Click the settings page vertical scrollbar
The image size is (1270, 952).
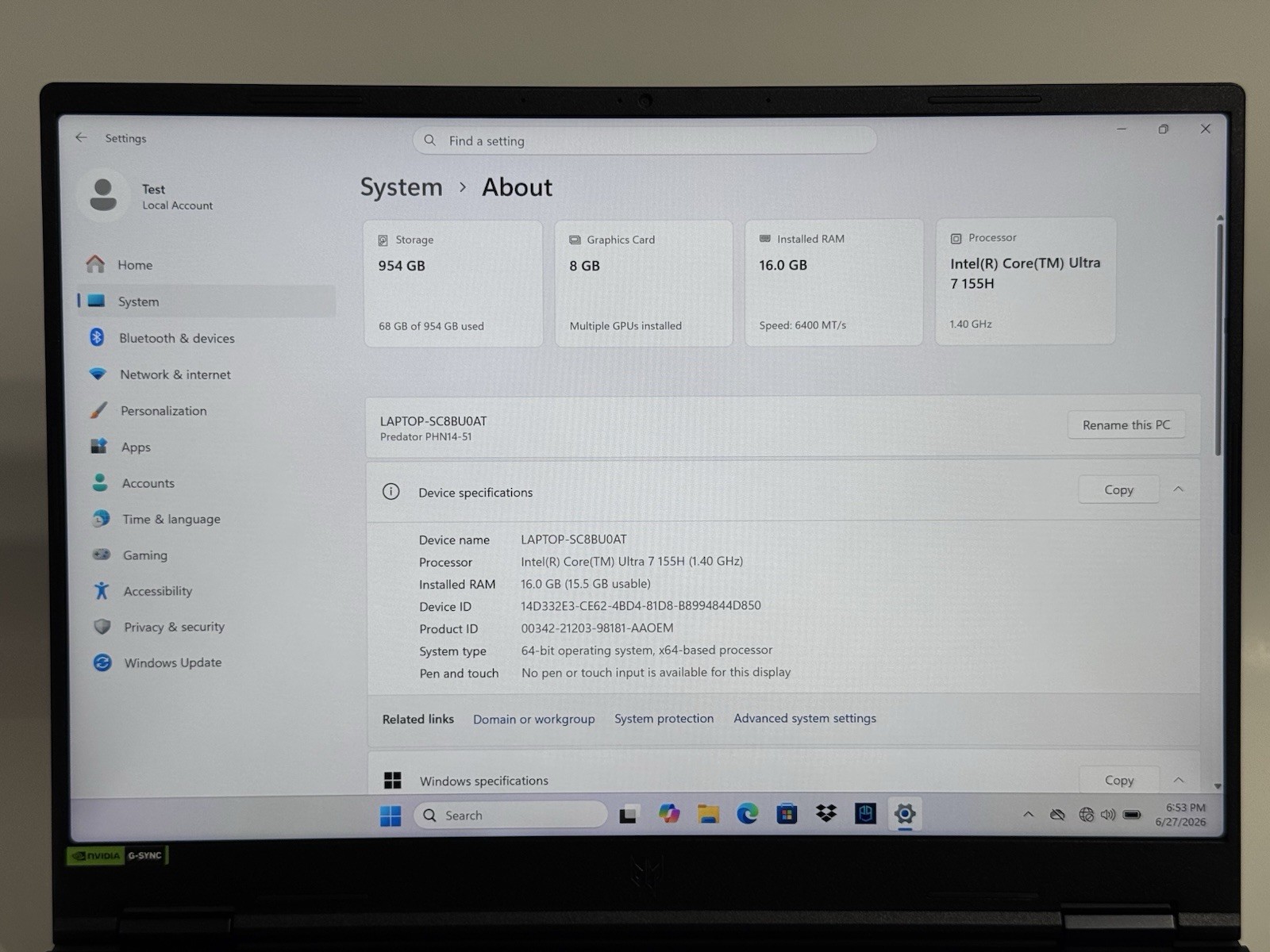pyautogui.click(x=1219, y=338)
